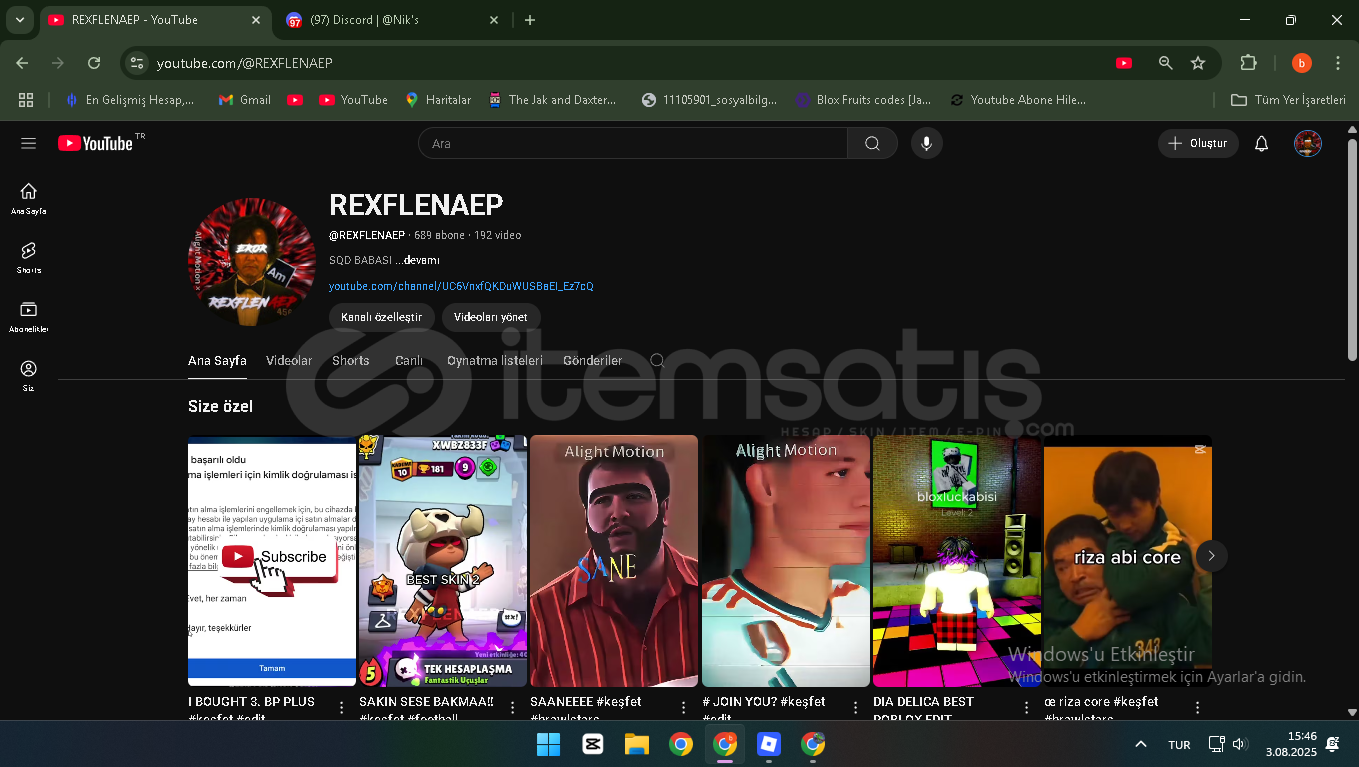Switch to the Discord browser tab
This screenshot has height=767, width=1359.
(x=392, y=20)
